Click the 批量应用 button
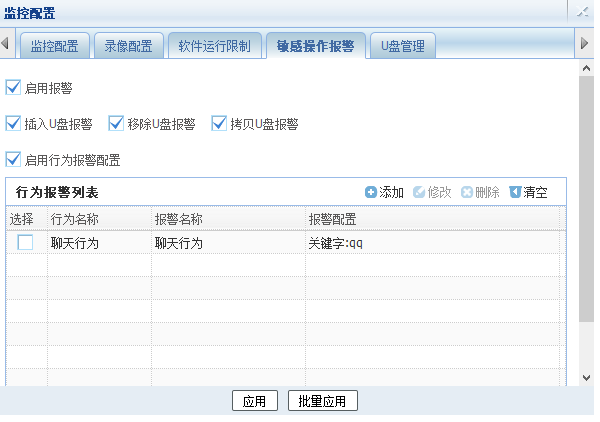The width and height of the screenshot is (600, 422). pos(323,401)
